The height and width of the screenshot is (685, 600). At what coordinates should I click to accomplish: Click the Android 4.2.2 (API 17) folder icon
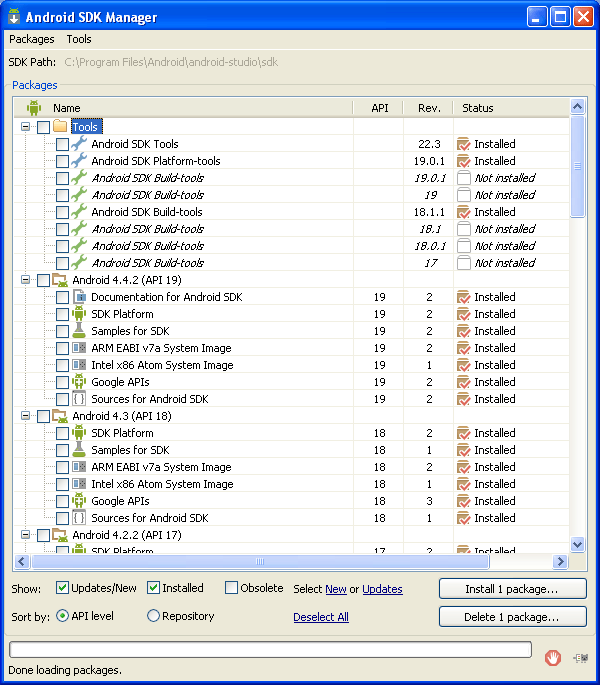[60, 535]
